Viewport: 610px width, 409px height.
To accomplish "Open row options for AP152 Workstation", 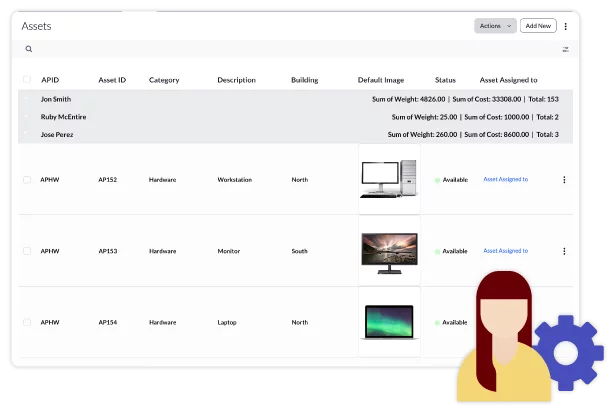I will pyautogui.click(x=564, y=180).
